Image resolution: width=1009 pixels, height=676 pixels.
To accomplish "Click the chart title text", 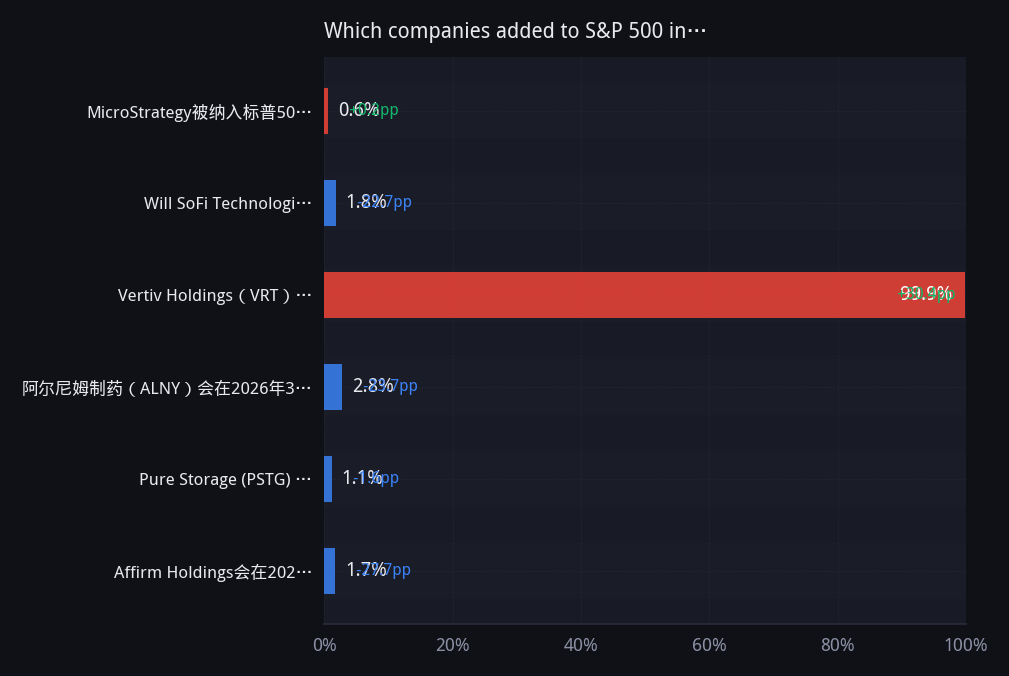I will (x=515, y=30).
